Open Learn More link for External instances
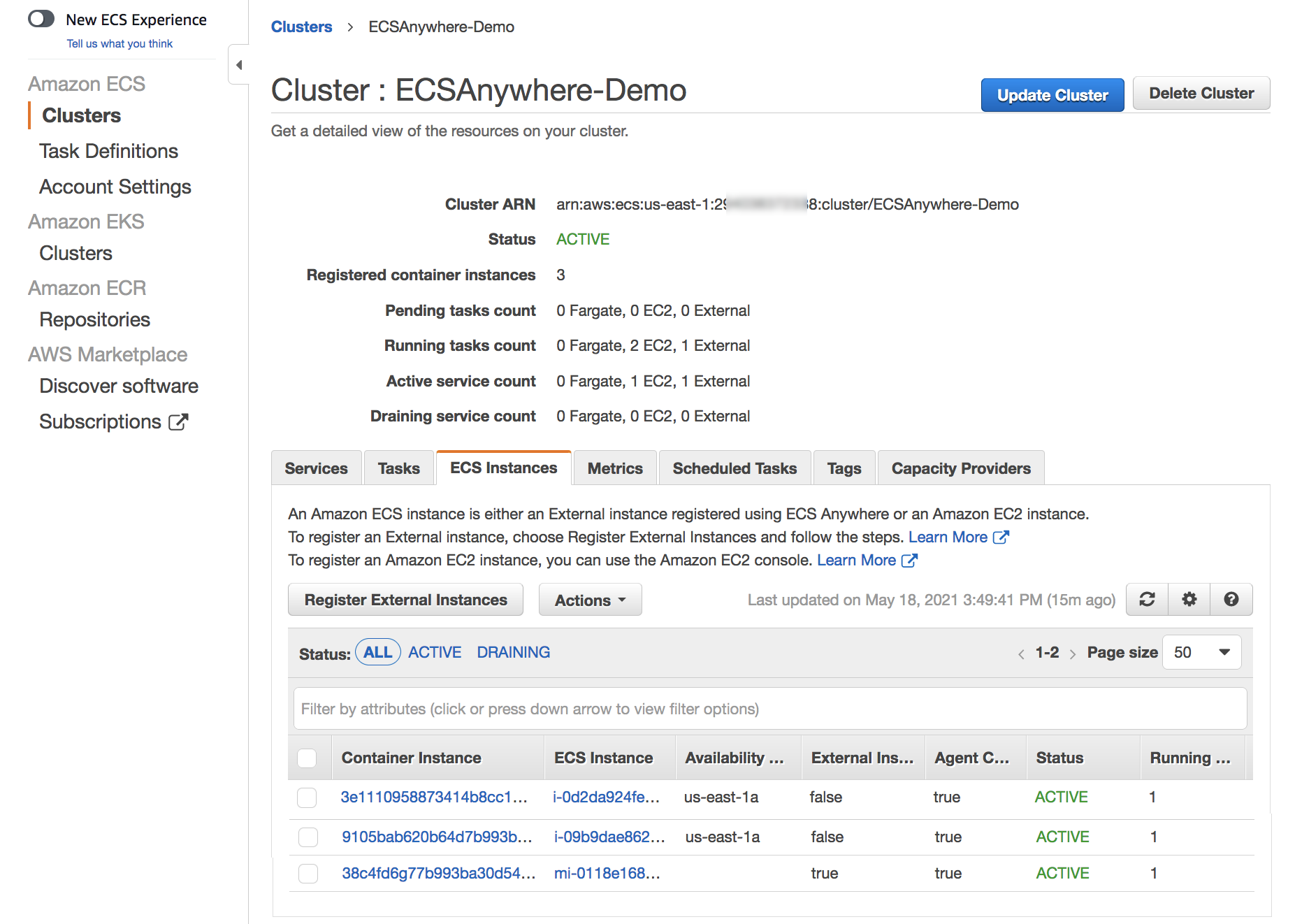The height and width of the screenshot is (924, 1295). click(x=948, y=537)
